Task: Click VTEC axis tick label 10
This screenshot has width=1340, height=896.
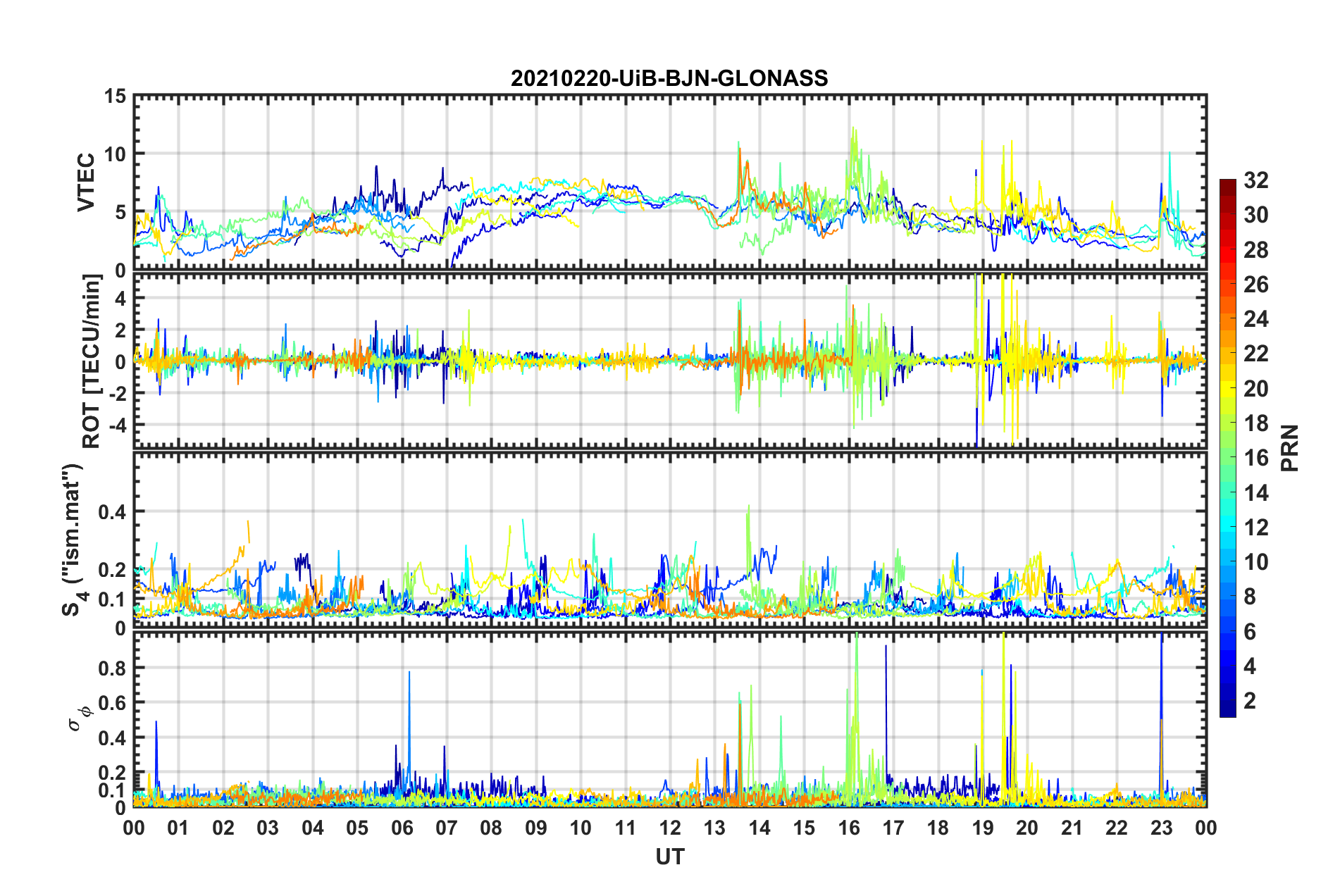Action: [x=115, y=154]
